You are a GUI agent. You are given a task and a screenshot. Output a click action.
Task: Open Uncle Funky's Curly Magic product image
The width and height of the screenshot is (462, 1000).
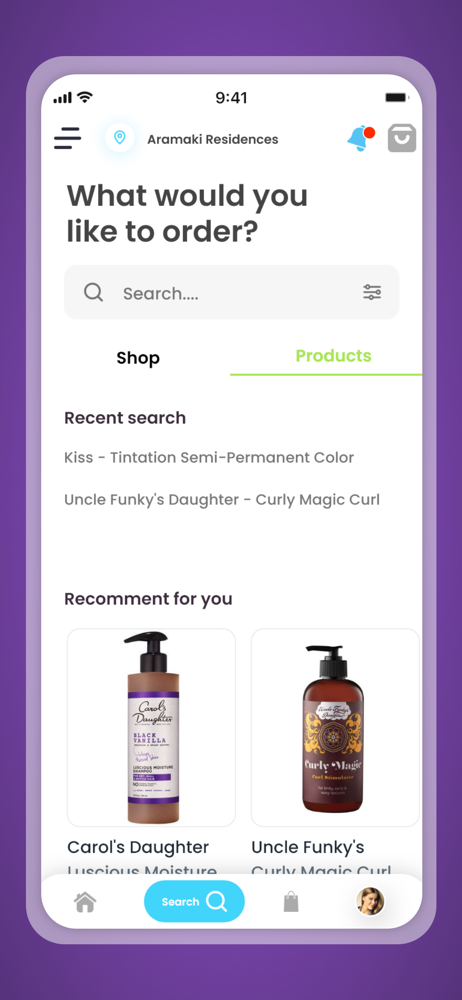(x=335, y=728)
